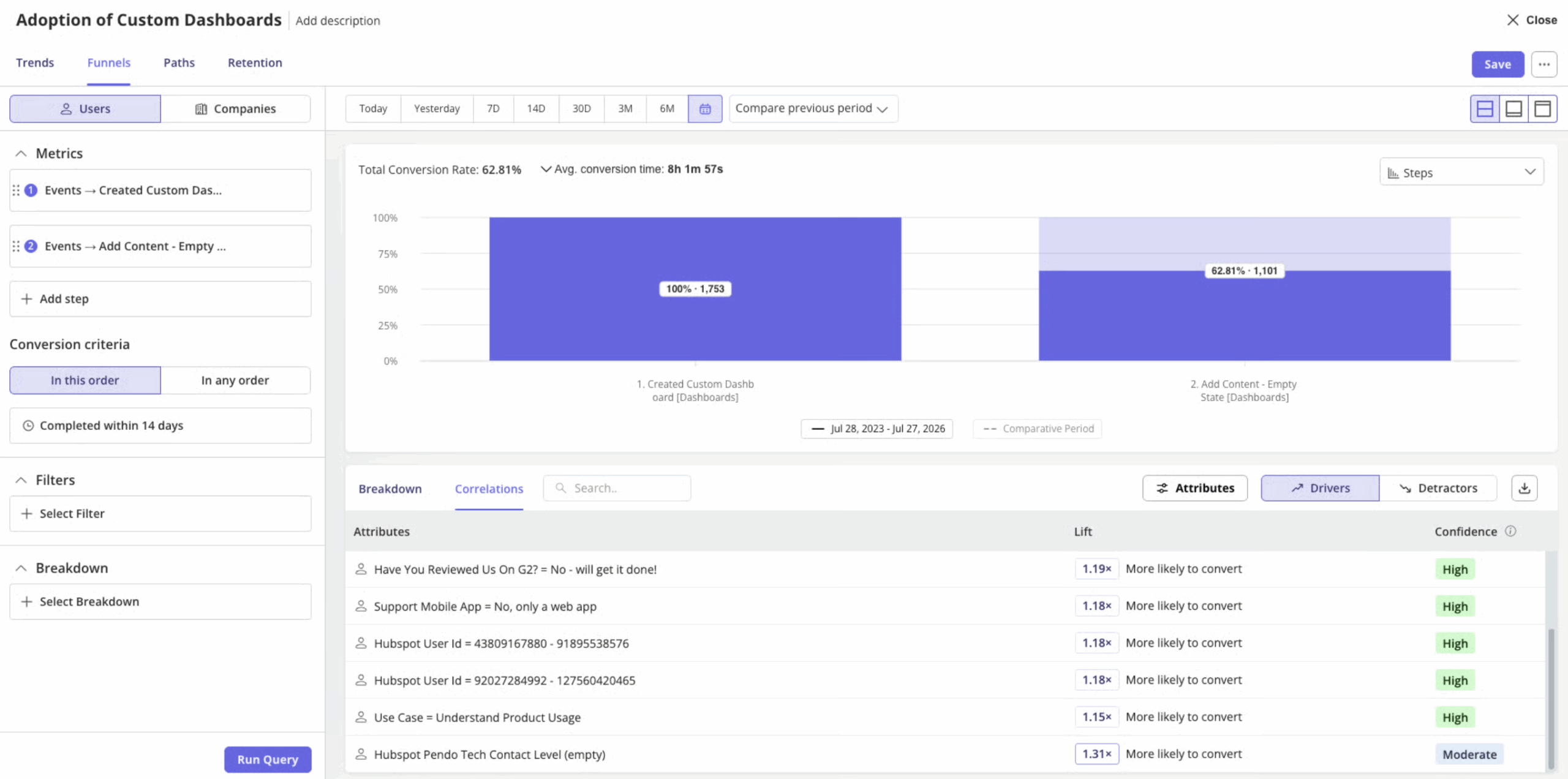Open the custom date range calendar icon
This screenshot has width=1568, height=779.
click(x=704, y=109)
